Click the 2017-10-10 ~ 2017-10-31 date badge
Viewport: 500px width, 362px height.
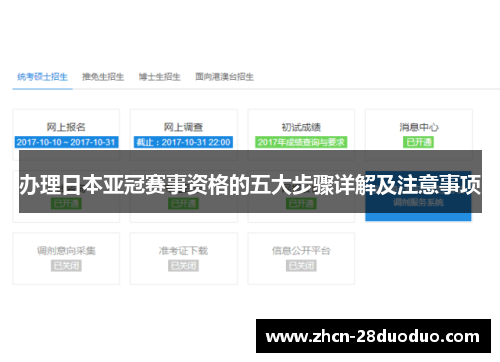66,142
